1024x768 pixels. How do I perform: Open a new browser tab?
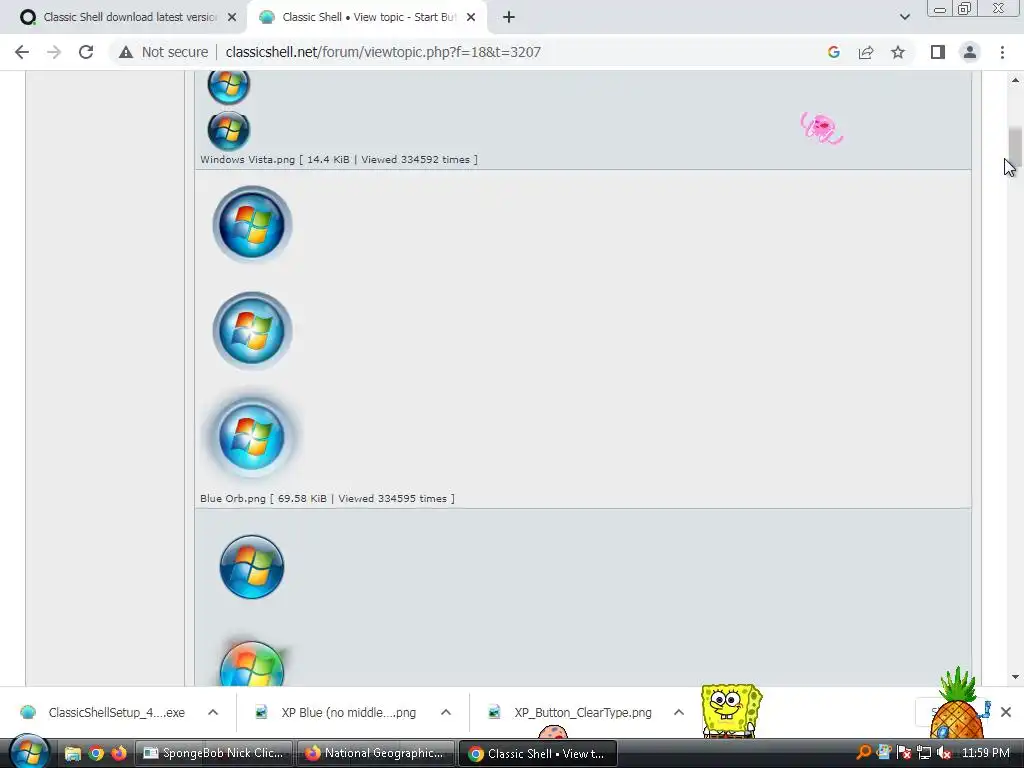pos(509,18)
